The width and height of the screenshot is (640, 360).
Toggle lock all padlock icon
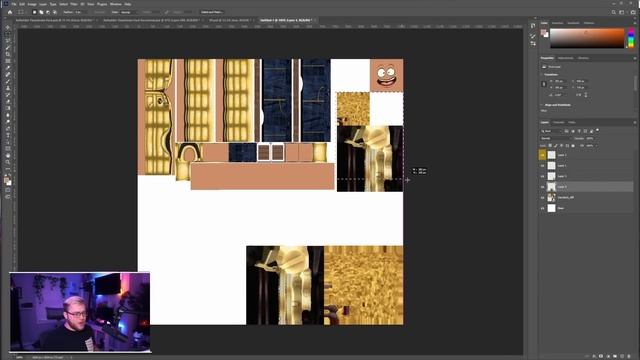coord(573,146)
